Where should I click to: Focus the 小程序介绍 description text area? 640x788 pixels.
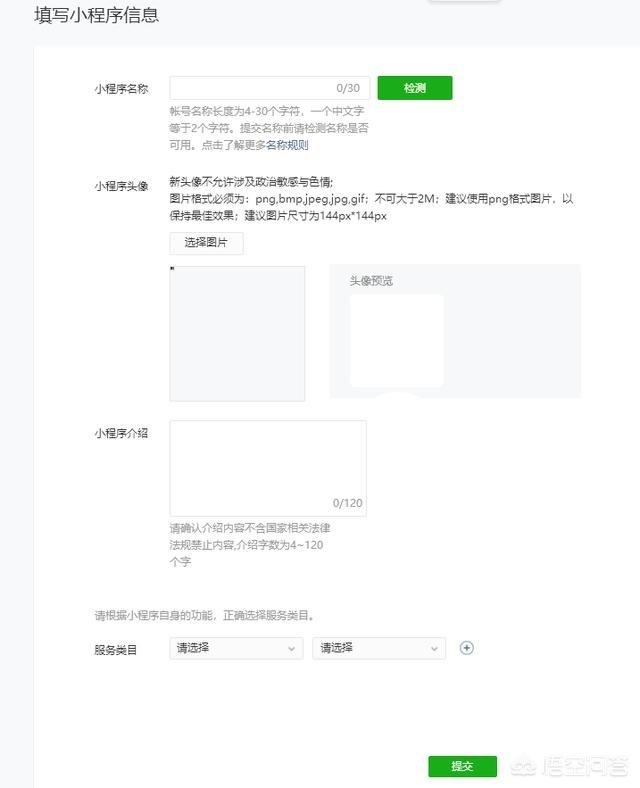(268, 468)
